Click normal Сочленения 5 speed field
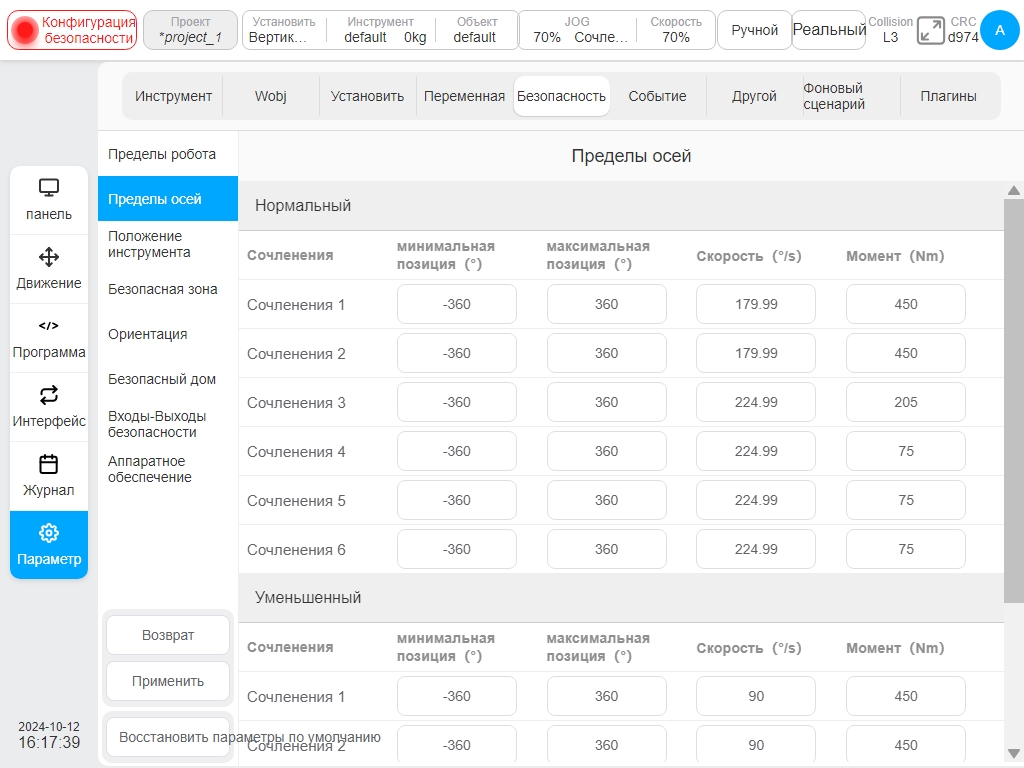 coord(756,500)
